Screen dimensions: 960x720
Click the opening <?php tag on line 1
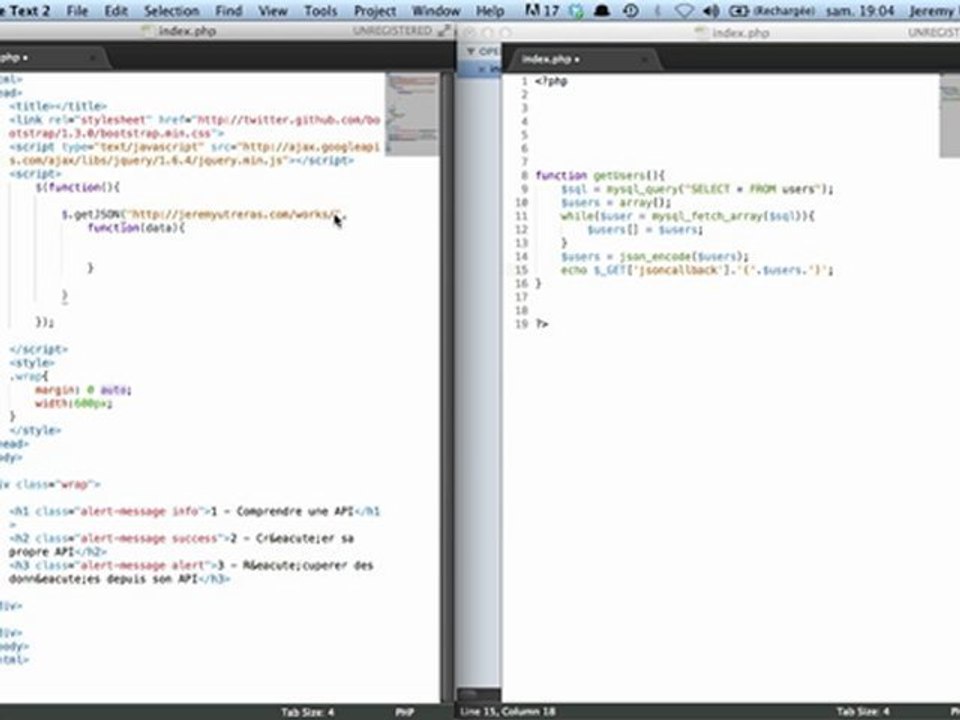coord(552,81)
